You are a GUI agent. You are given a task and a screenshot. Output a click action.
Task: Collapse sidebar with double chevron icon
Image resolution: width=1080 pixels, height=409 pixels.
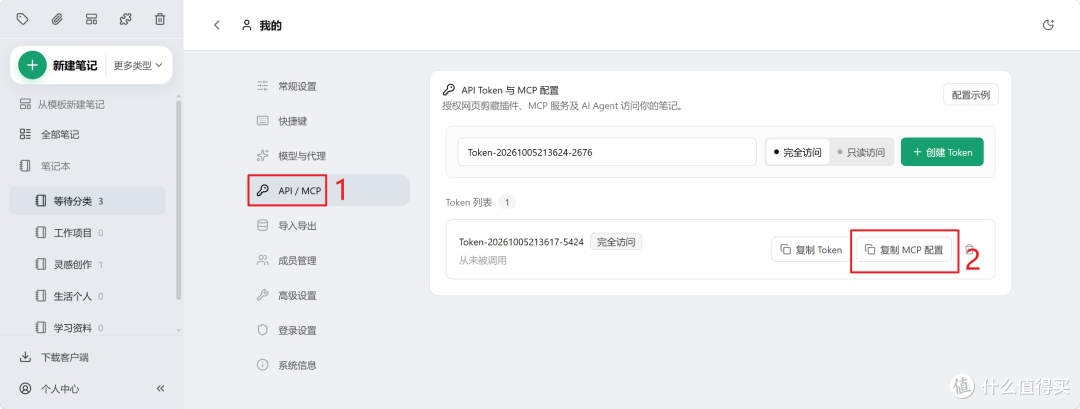coord(160,388)
